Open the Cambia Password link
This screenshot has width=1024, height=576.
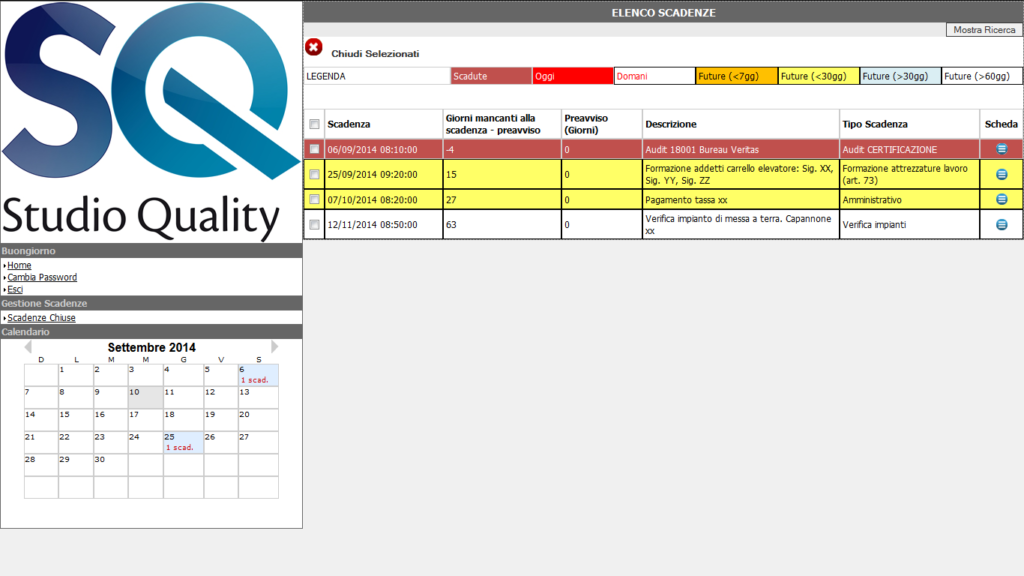[x=42, y=277]
